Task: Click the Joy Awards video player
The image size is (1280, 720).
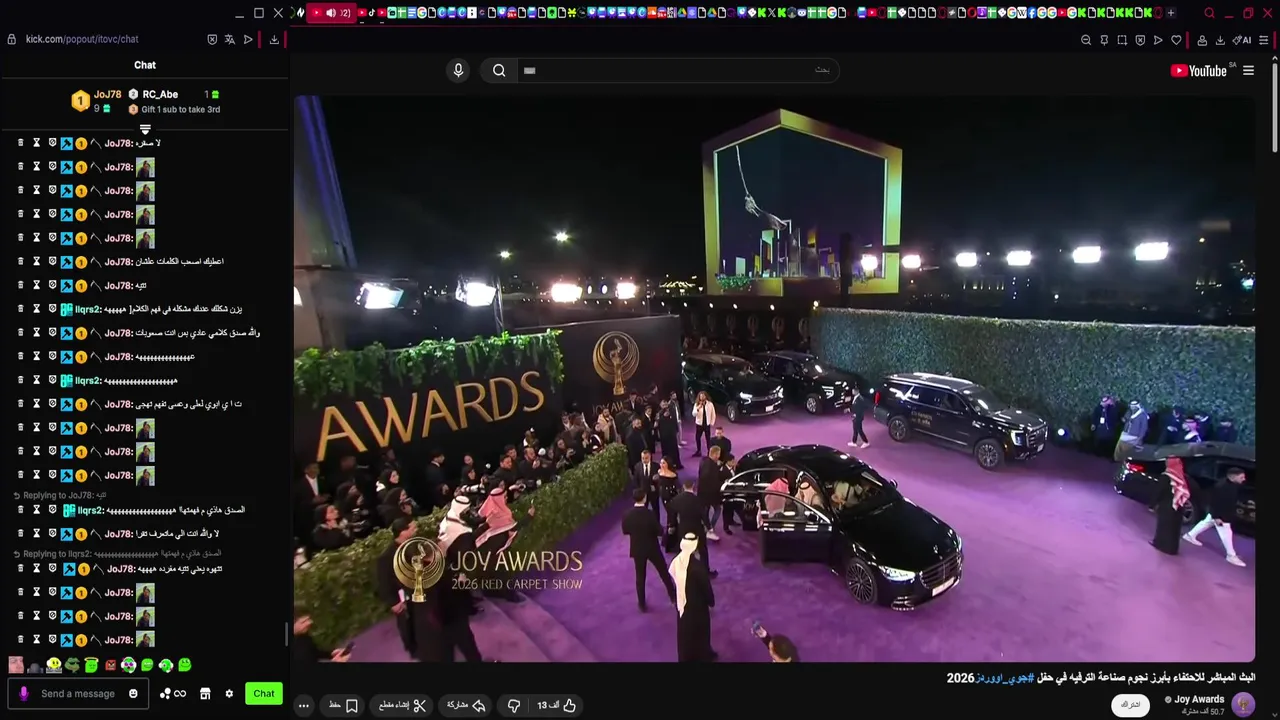Action: click(x=774, y=378)
